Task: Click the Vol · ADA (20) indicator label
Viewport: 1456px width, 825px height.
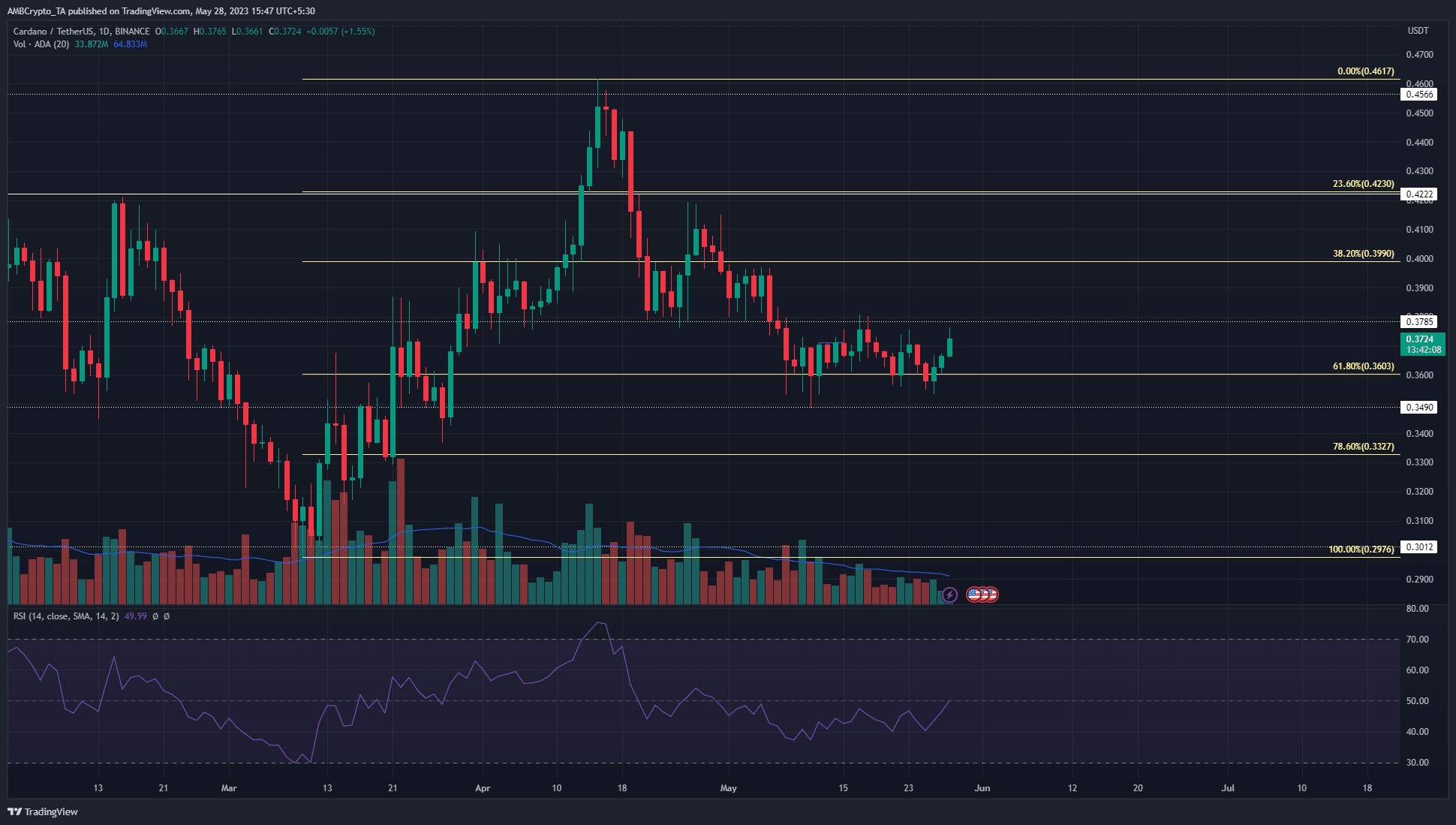Action: coord(41,44)
